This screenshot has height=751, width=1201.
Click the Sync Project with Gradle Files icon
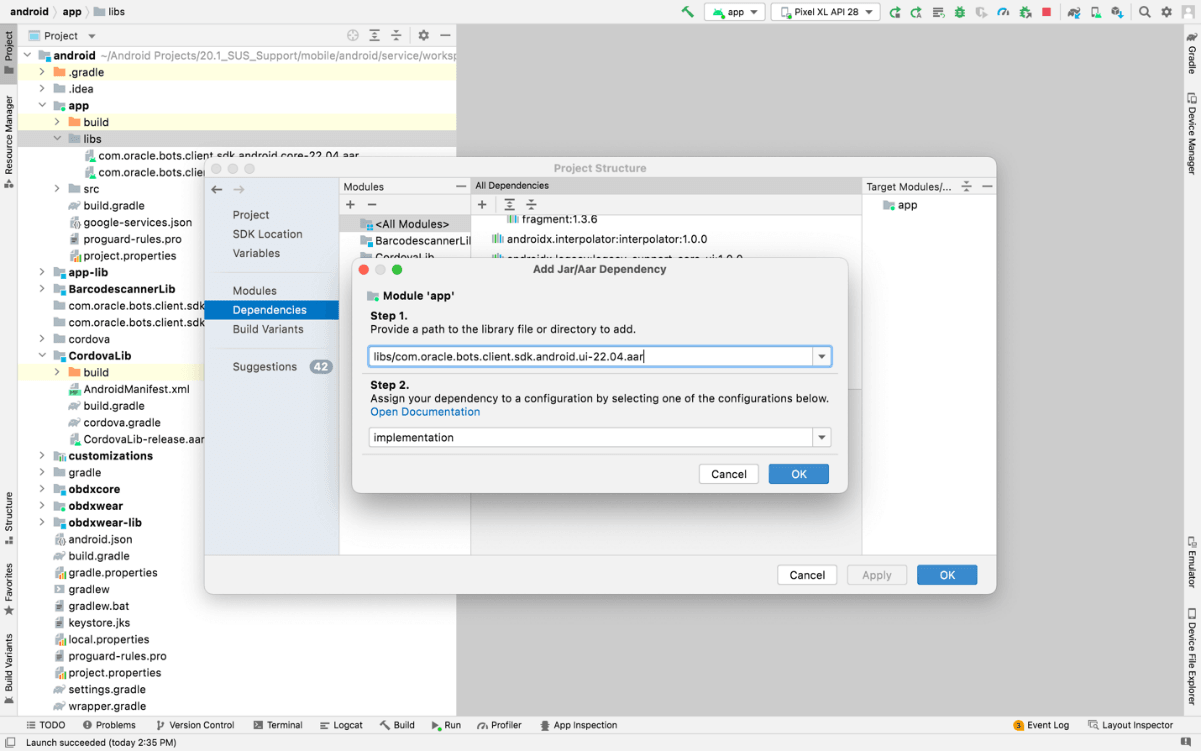(1074, 12)
